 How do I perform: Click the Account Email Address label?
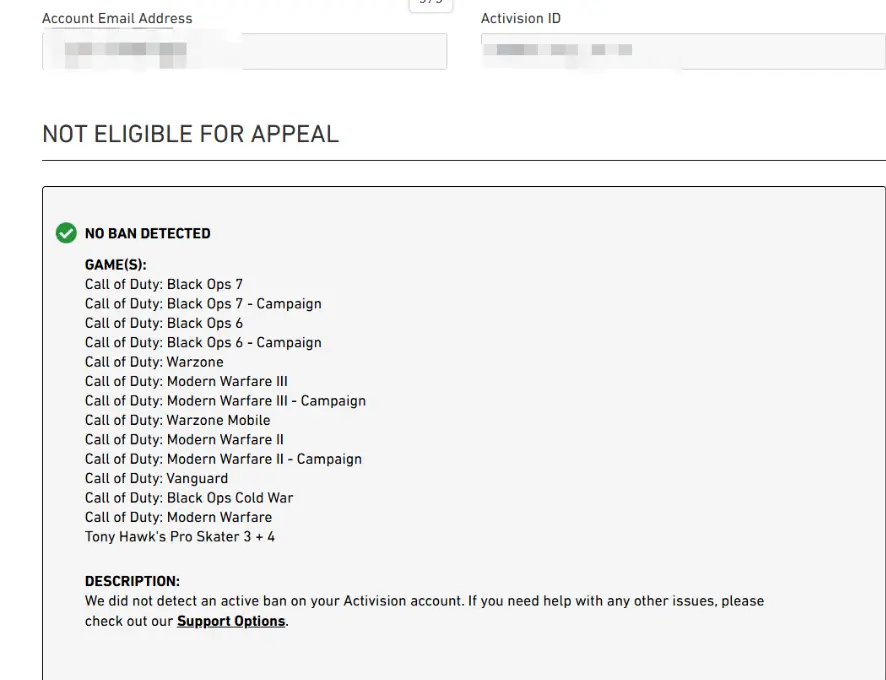click(117, 19)
